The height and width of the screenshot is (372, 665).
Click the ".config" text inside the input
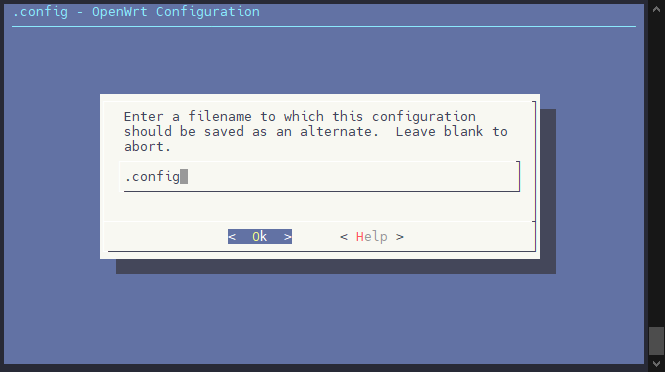tap(152, 176)
